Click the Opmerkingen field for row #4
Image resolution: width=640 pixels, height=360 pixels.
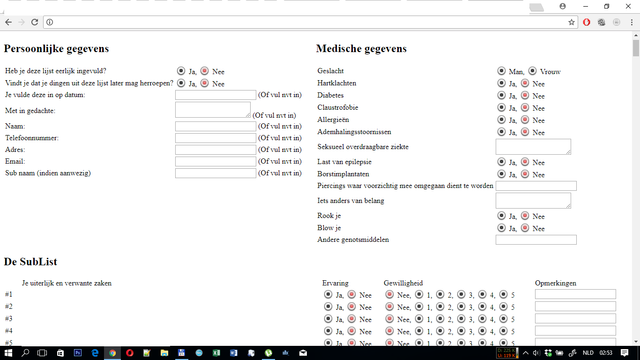(576, 331)
